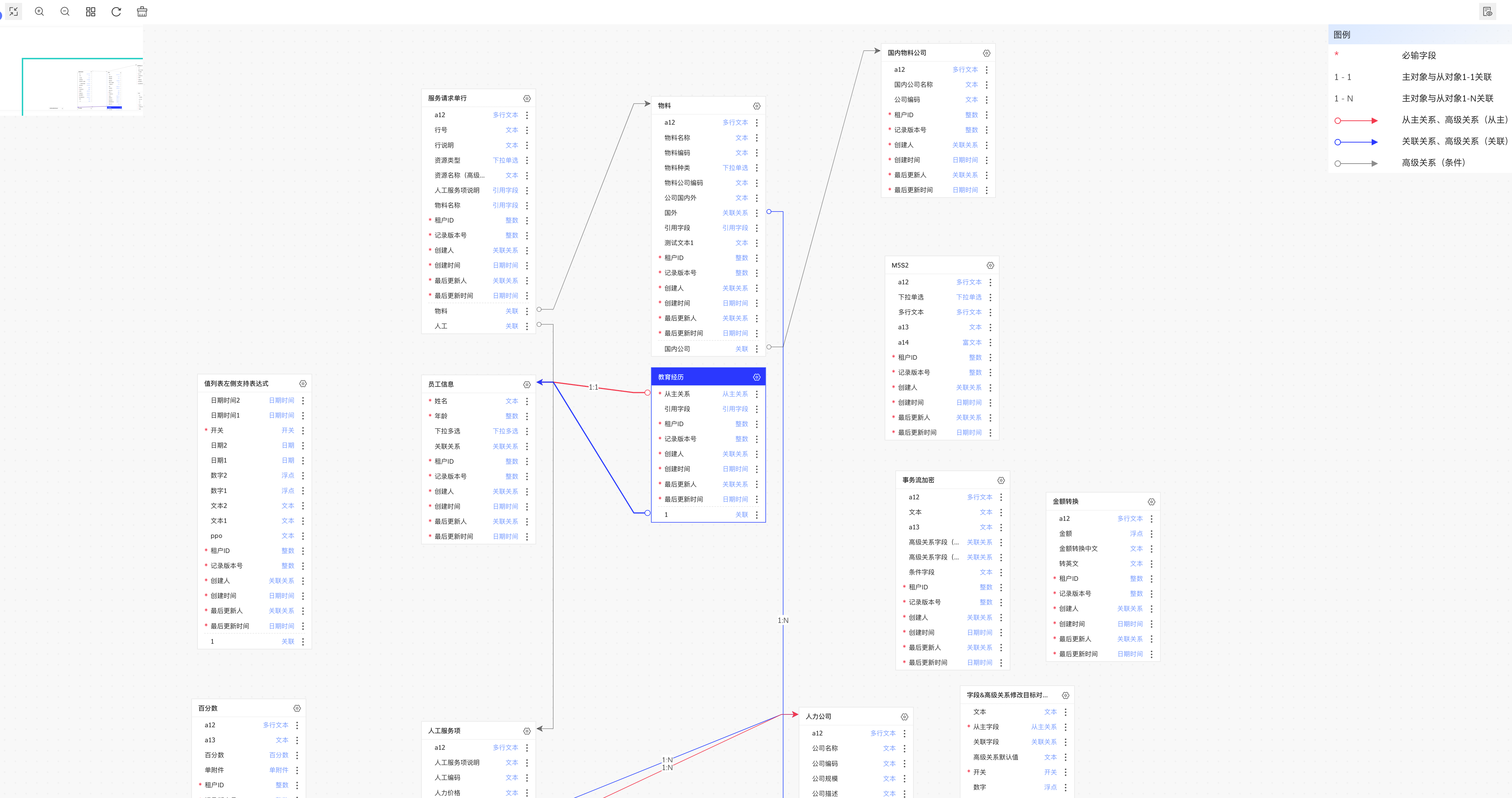
Task: Open more menu for 物料名称 row in 物料 card
Action: 757,138
